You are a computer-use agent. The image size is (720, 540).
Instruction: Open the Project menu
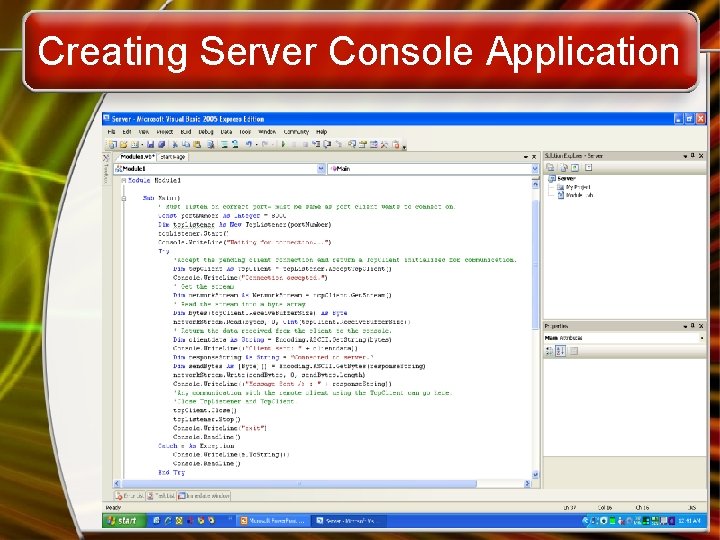click(164, 132)
